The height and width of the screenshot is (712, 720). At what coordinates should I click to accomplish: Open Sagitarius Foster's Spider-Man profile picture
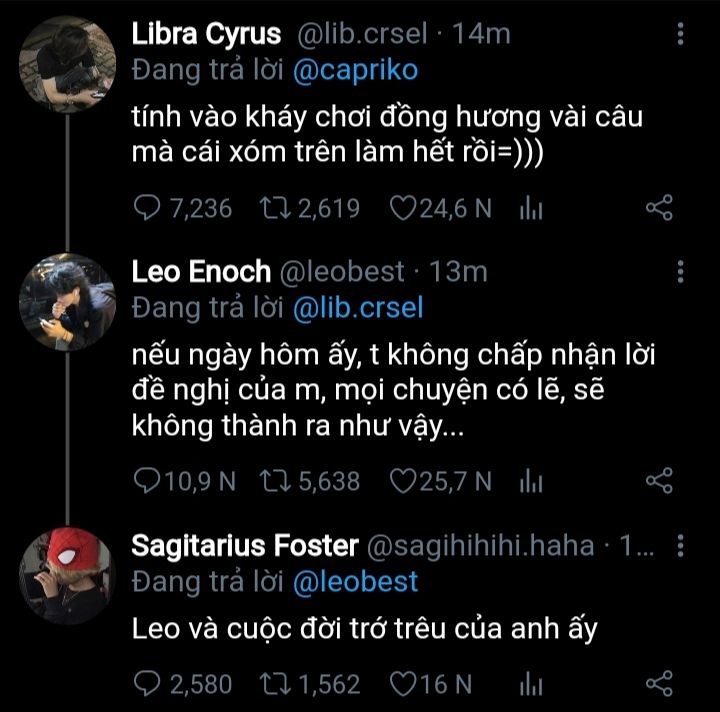67,575
